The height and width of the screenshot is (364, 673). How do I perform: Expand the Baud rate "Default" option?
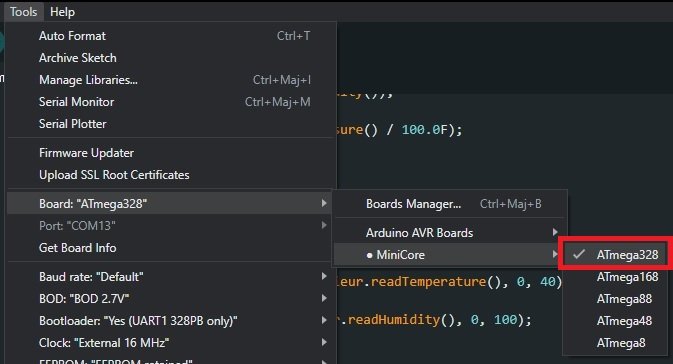coord(170,276)
